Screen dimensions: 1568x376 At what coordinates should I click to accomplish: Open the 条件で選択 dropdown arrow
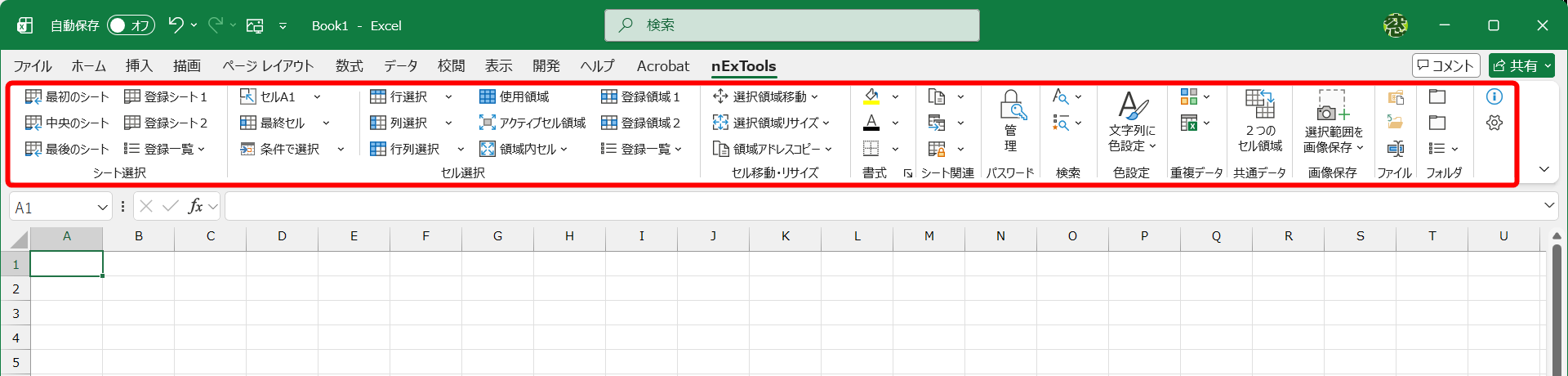click(x=341, y=149)
